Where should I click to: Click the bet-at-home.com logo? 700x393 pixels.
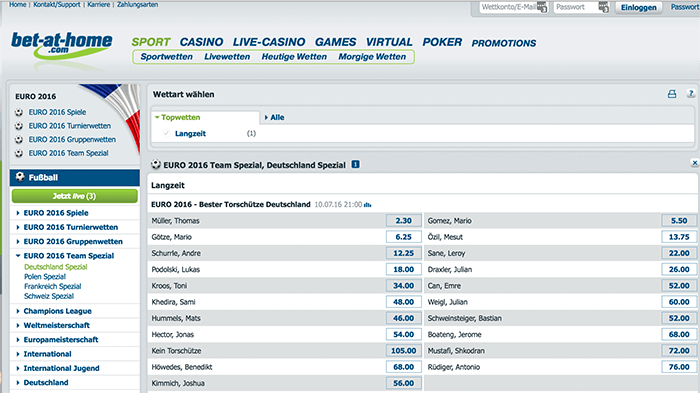pyautogui.click(x=62, y=46)
